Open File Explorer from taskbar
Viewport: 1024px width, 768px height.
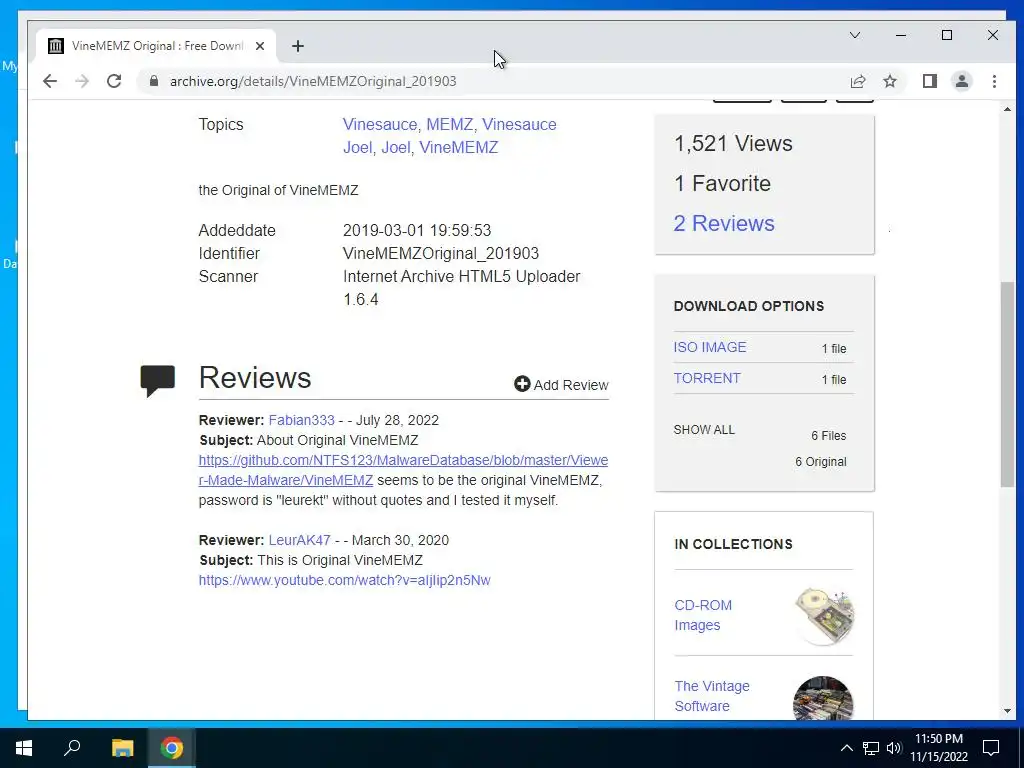click(x=122, y=748)
